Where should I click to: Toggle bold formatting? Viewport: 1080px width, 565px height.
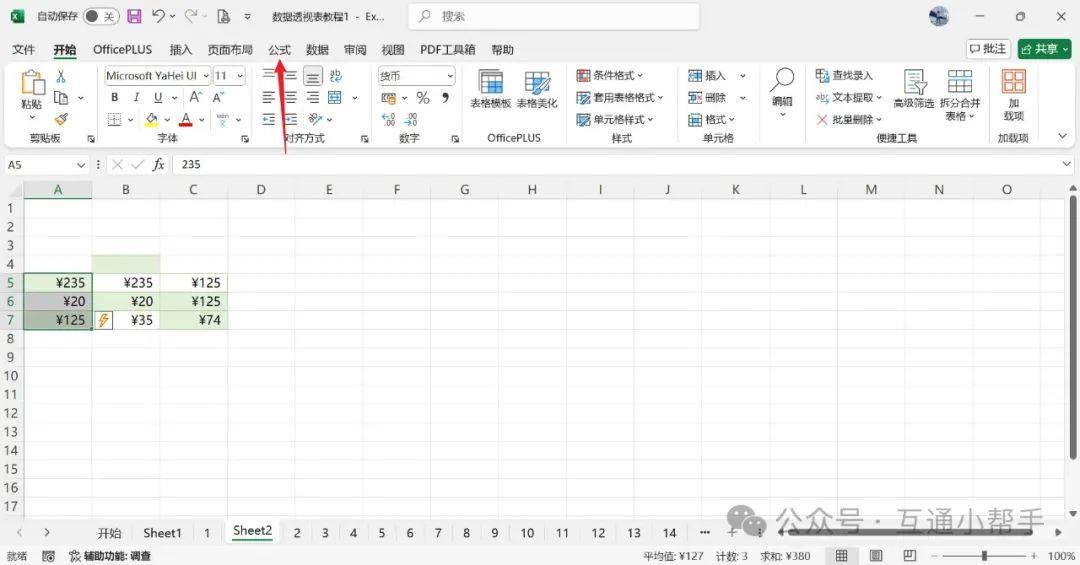tap(114, 97)
